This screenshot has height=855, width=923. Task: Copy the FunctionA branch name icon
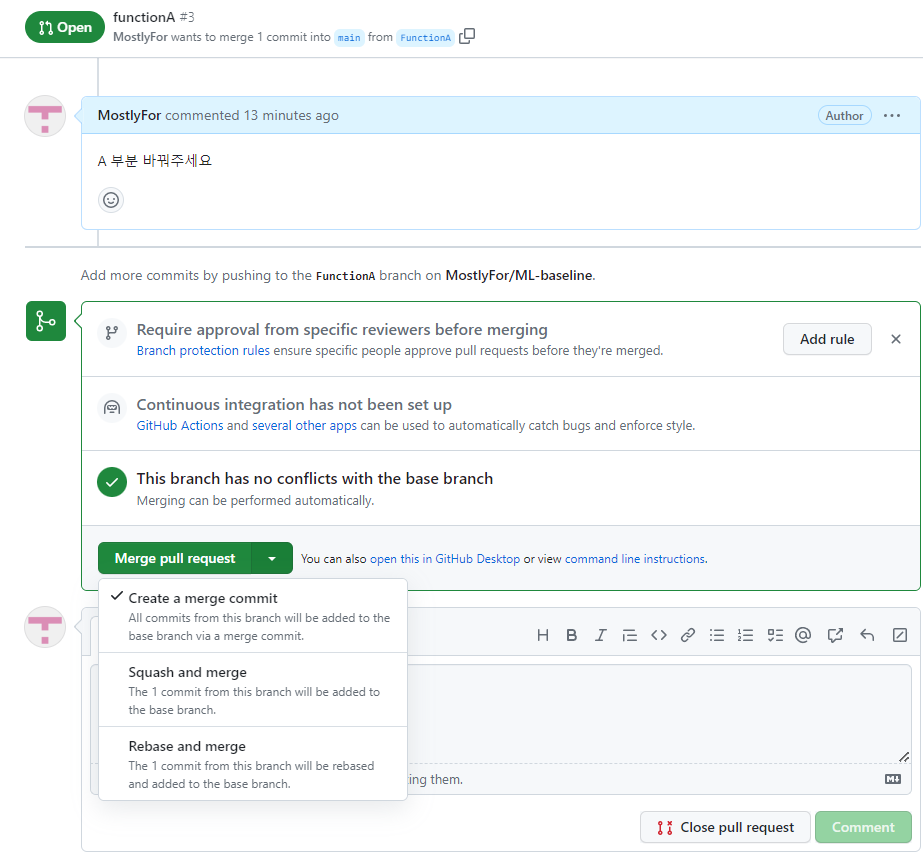point(467,37)
